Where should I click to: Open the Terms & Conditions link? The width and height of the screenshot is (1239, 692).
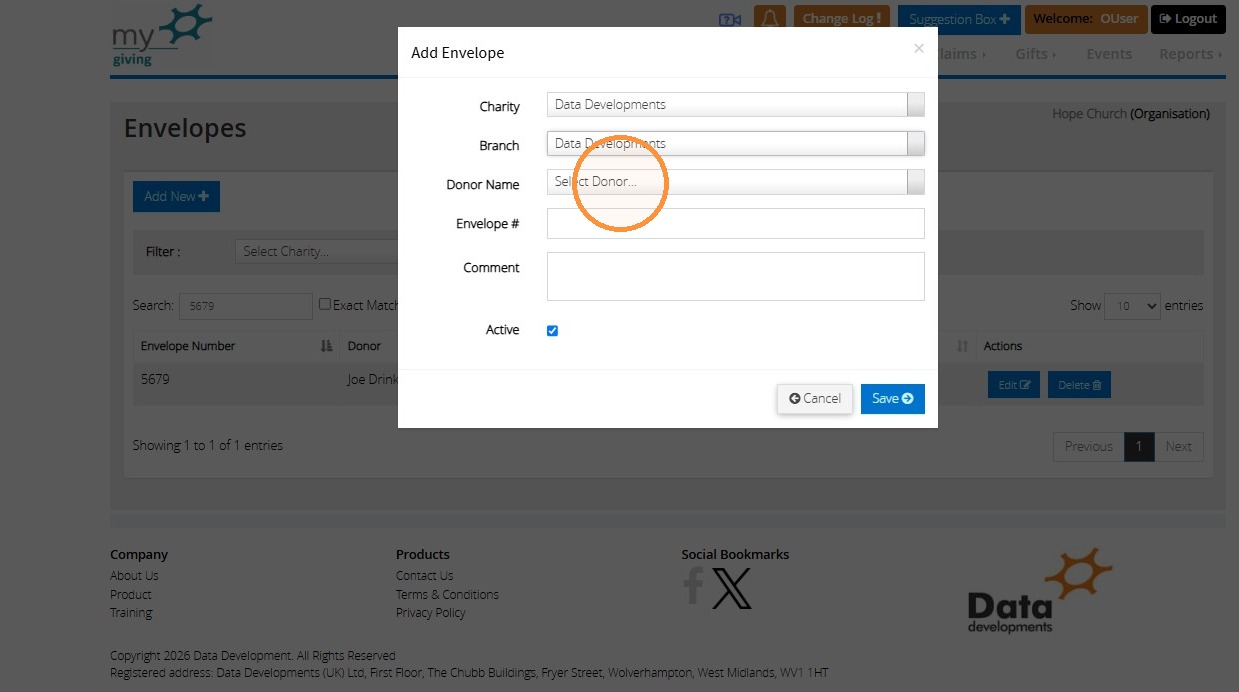pos(447,594)
